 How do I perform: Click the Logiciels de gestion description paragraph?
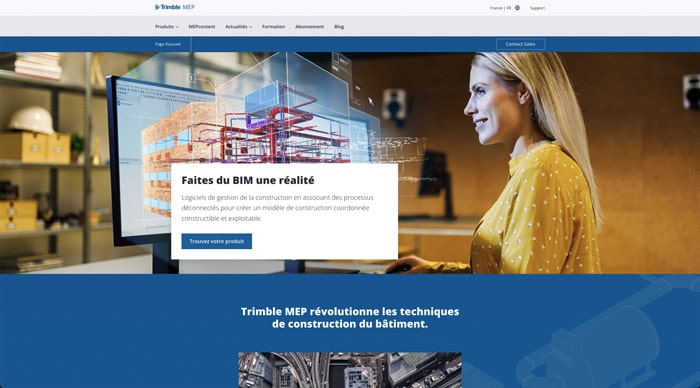[x=277, y=208]
